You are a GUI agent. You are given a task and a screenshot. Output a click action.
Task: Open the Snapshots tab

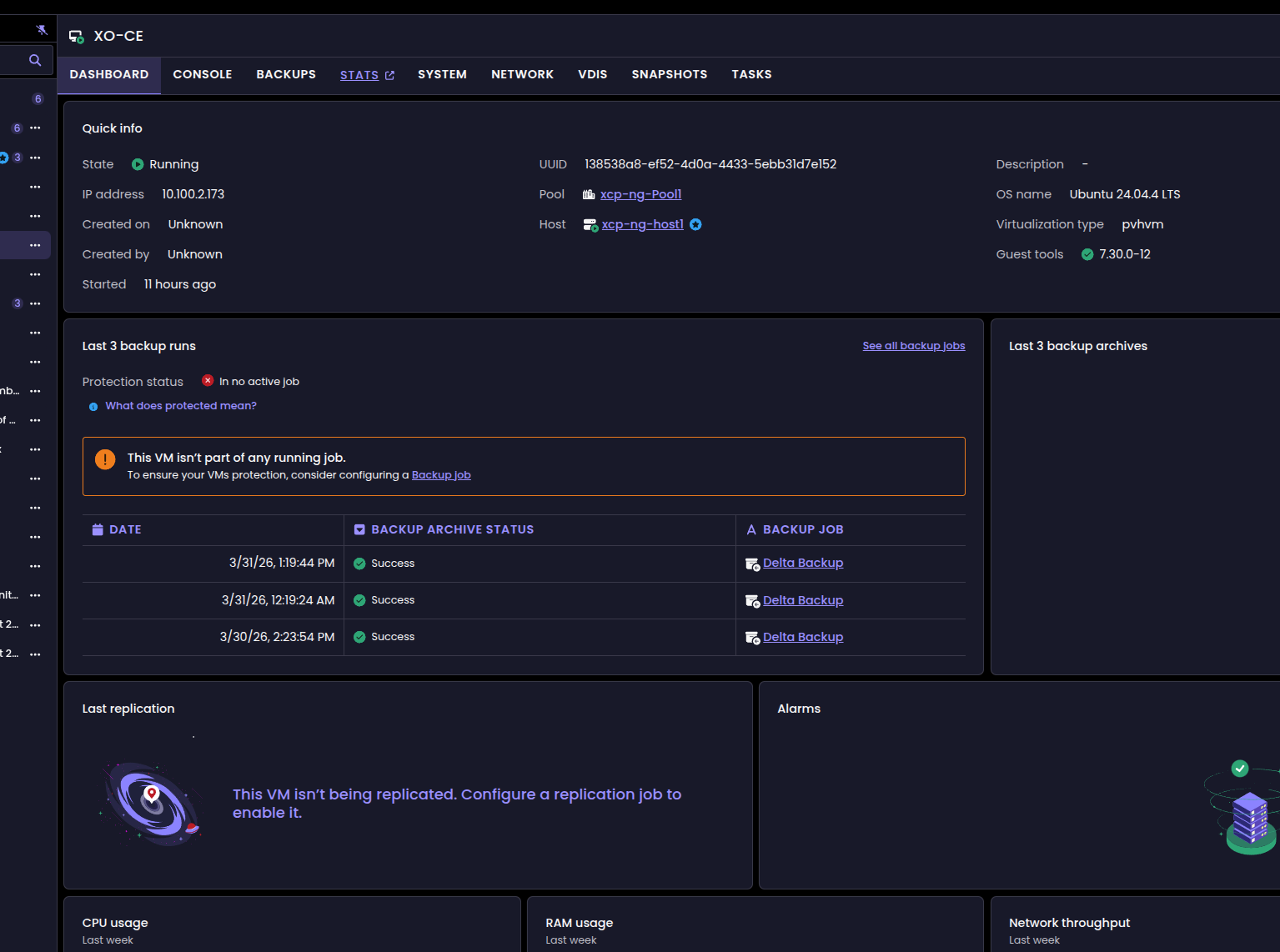point(669,74)
